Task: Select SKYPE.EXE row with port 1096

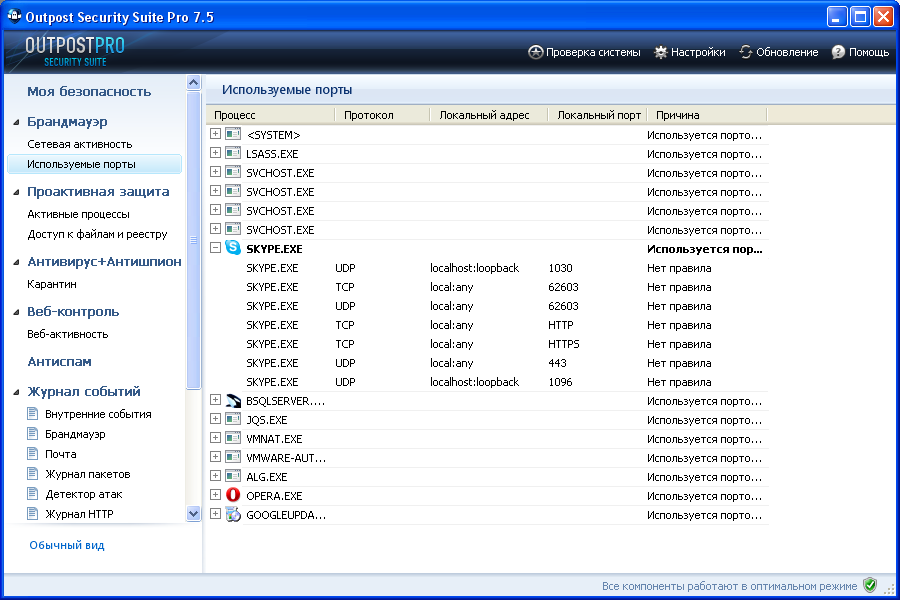Action: [488, 382]
